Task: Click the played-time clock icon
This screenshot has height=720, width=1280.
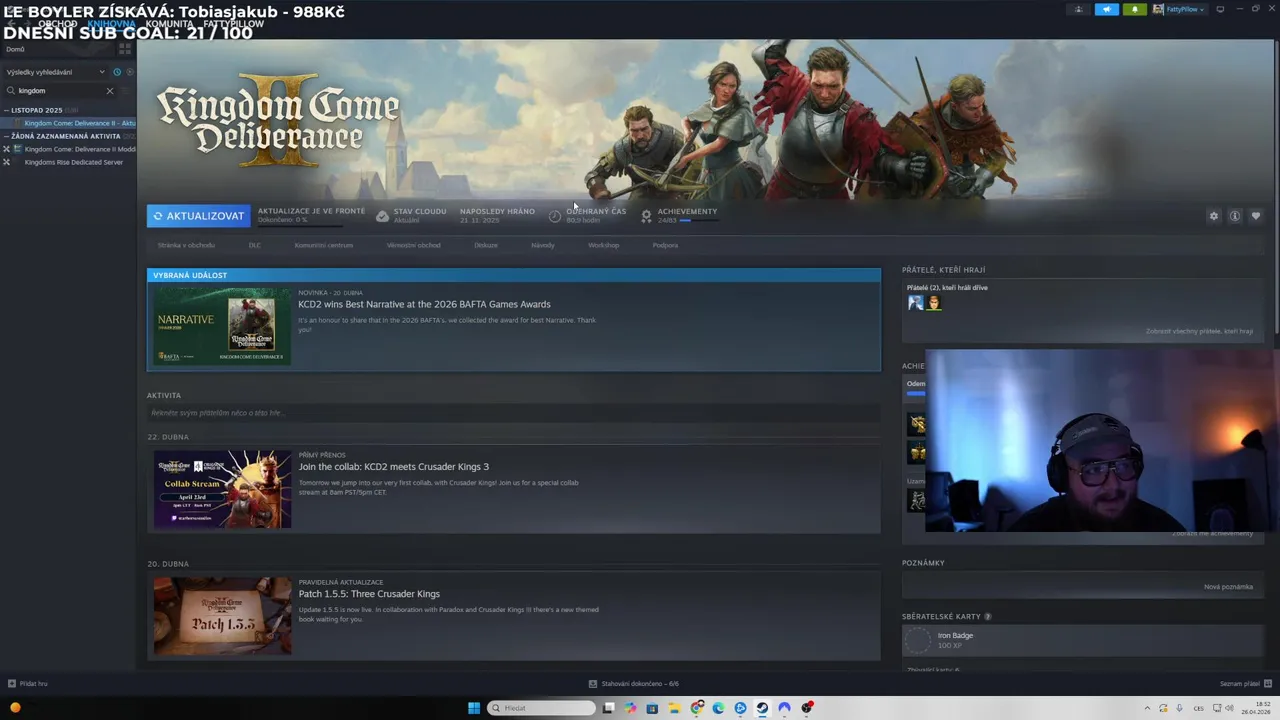Action: (555, 216)
